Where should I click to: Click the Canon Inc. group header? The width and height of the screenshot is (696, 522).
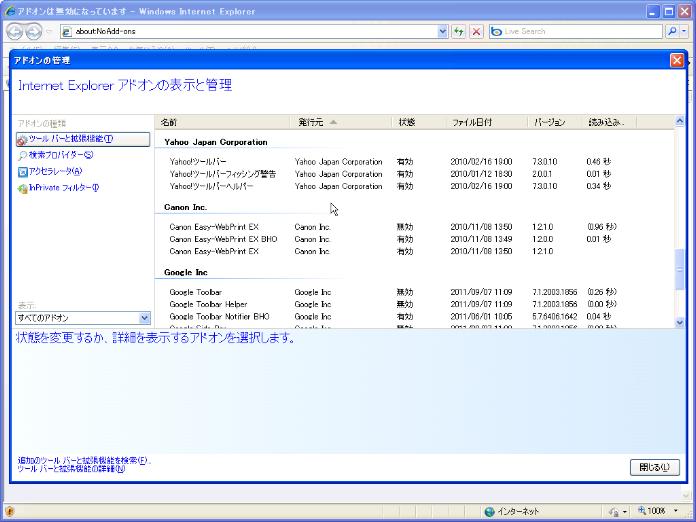point(186,207)
